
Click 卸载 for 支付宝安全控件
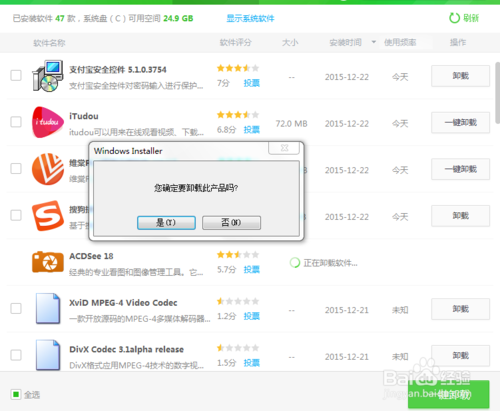coord(460,76)
